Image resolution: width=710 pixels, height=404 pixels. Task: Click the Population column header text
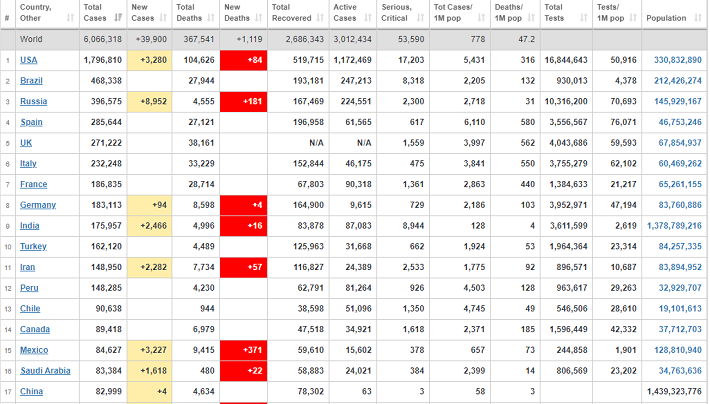(x=666, y=18)
